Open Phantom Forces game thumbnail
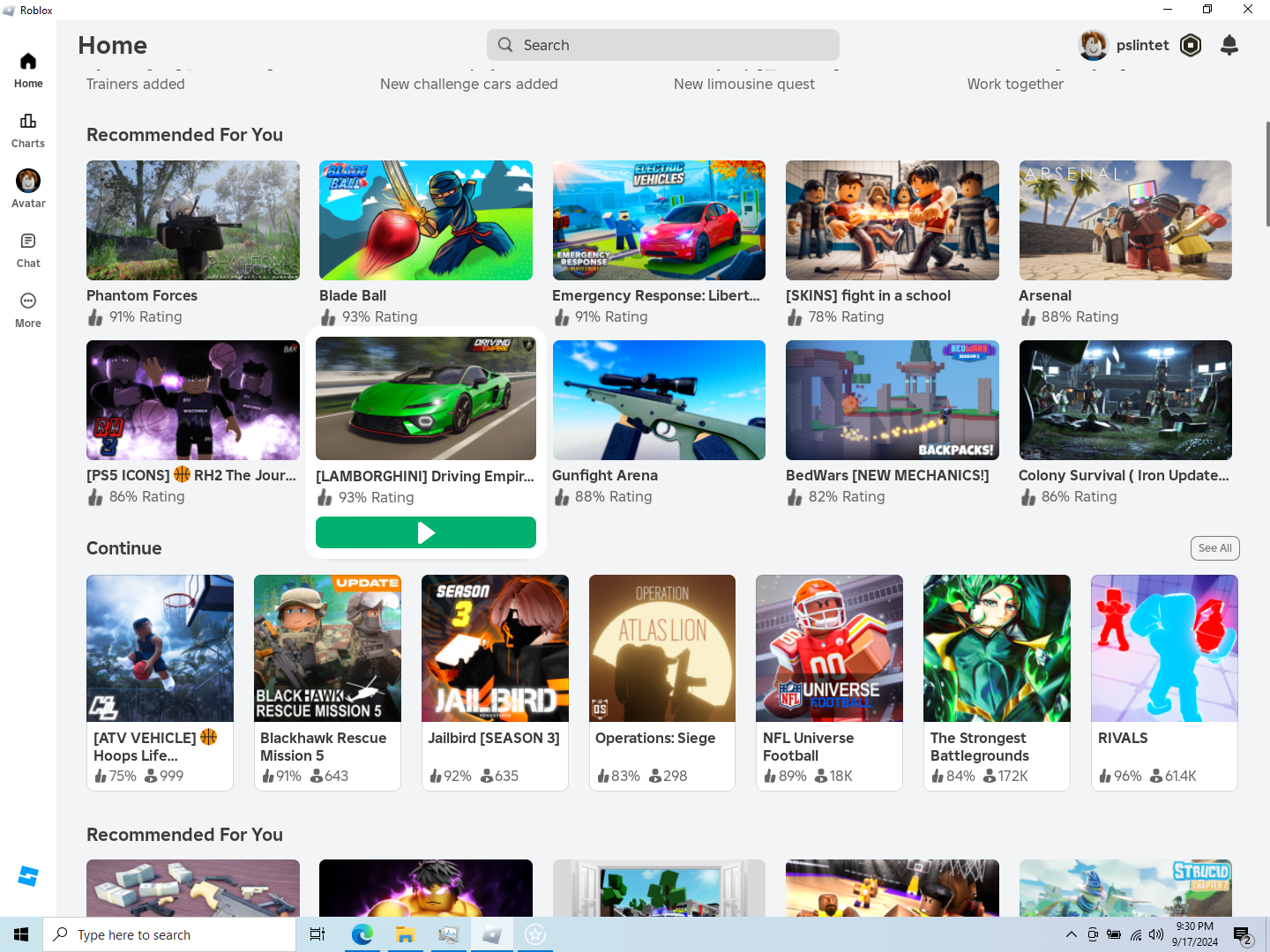The height and width of the screenshot is (952, 1270). 193,220
